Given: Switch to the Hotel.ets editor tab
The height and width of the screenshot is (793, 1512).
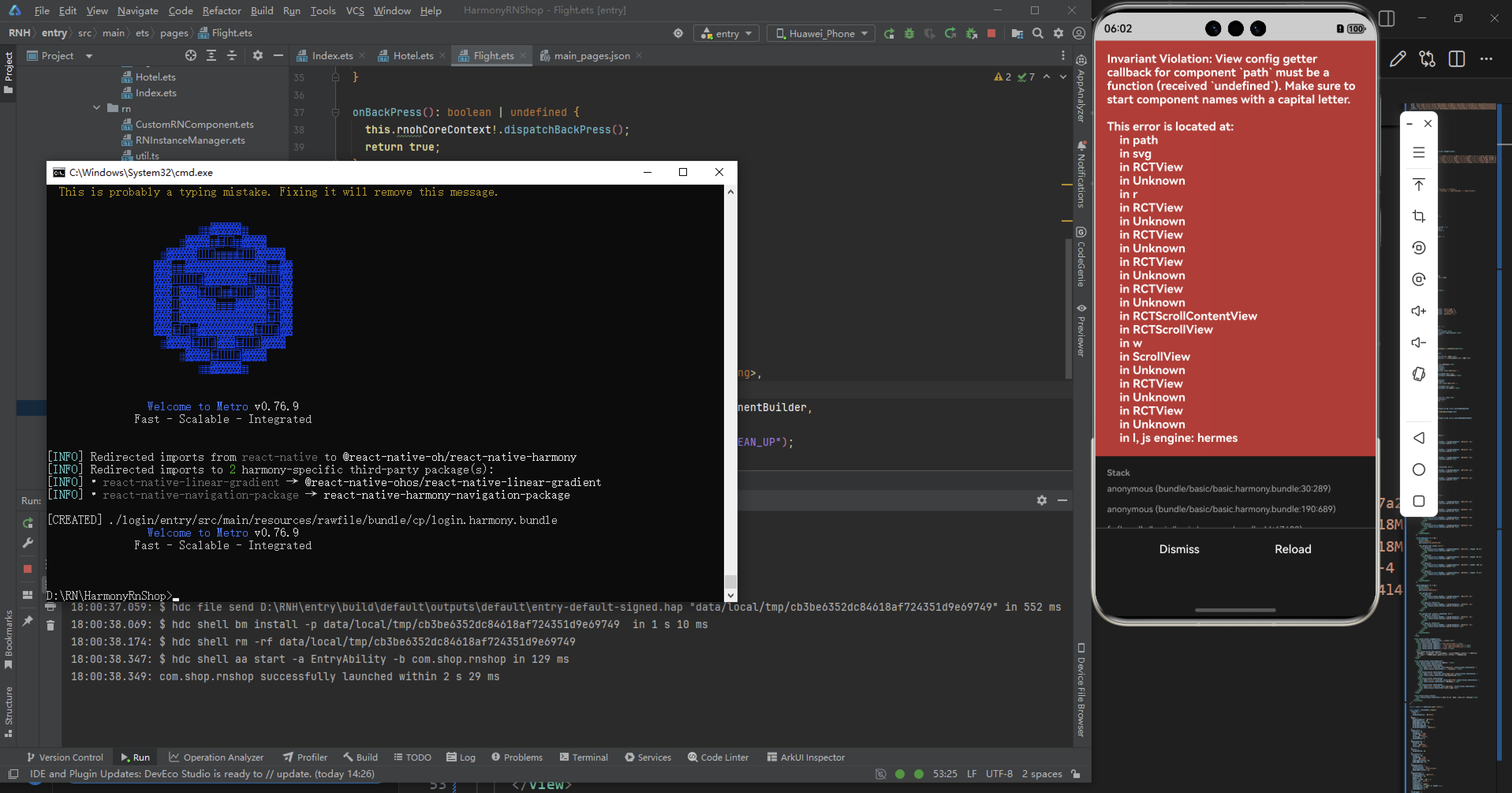Looking at the screenshot, I should point(413,56).
